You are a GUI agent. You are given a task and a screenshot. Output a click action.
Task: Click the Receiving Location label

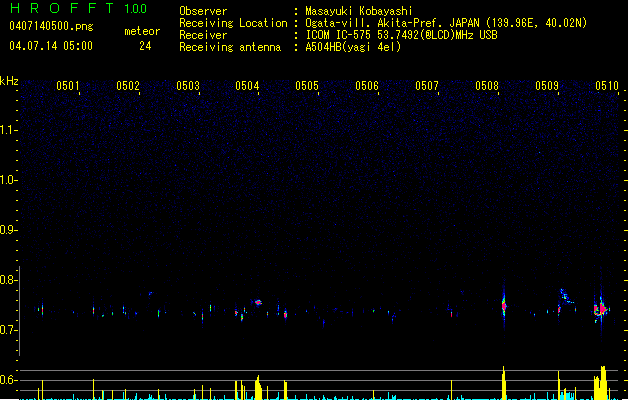(233, 23)
